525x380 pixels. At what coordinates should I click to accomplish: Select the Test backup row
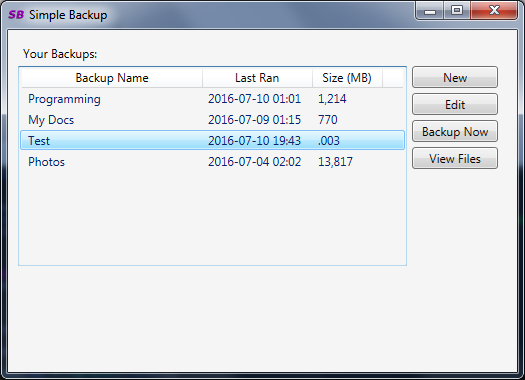pyautogui.click(x=212, y=140)
